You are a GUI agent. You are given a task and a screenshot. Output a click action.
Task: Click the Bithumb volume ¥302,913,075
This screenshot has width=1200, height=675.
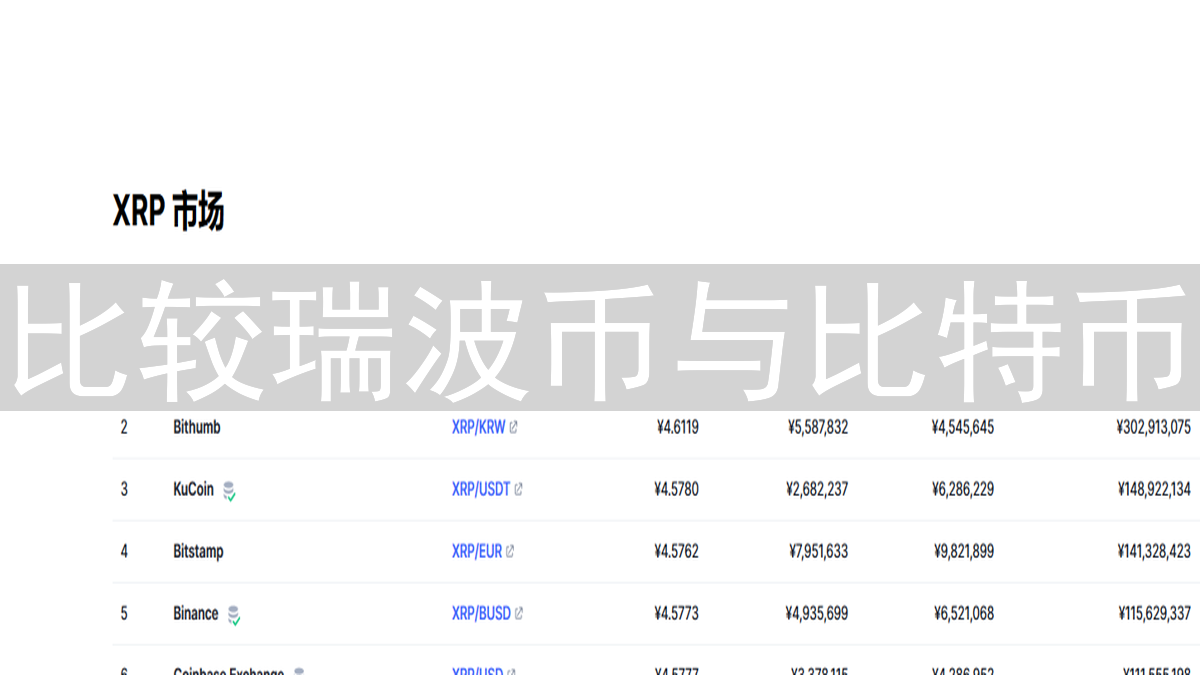click(1153, 427)
